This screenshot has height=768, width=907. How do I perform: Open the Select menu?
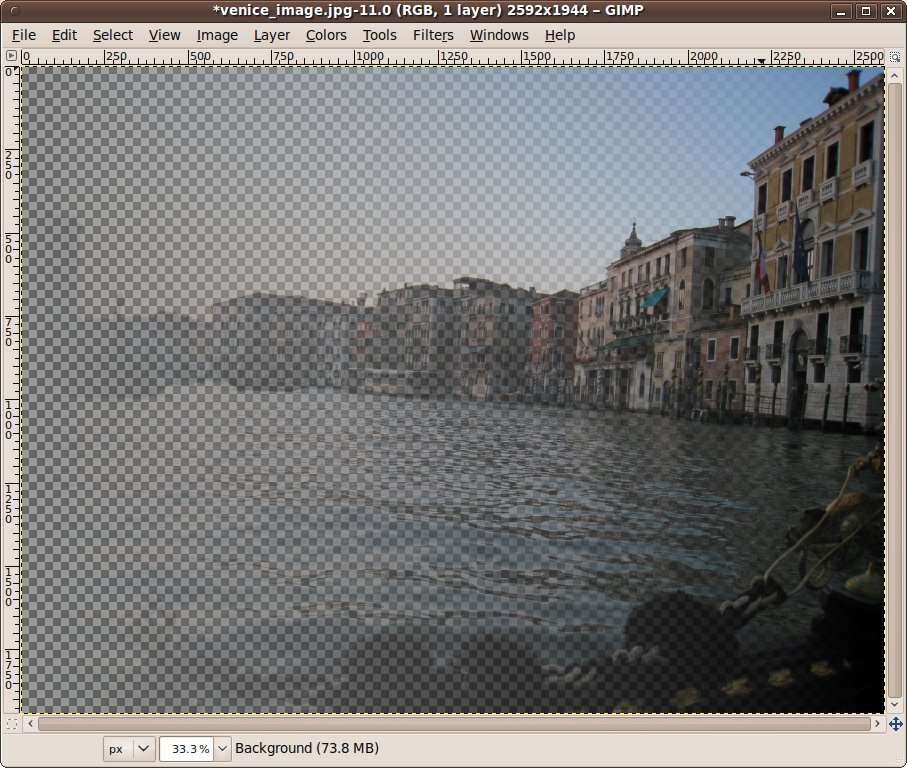(113, 35)
